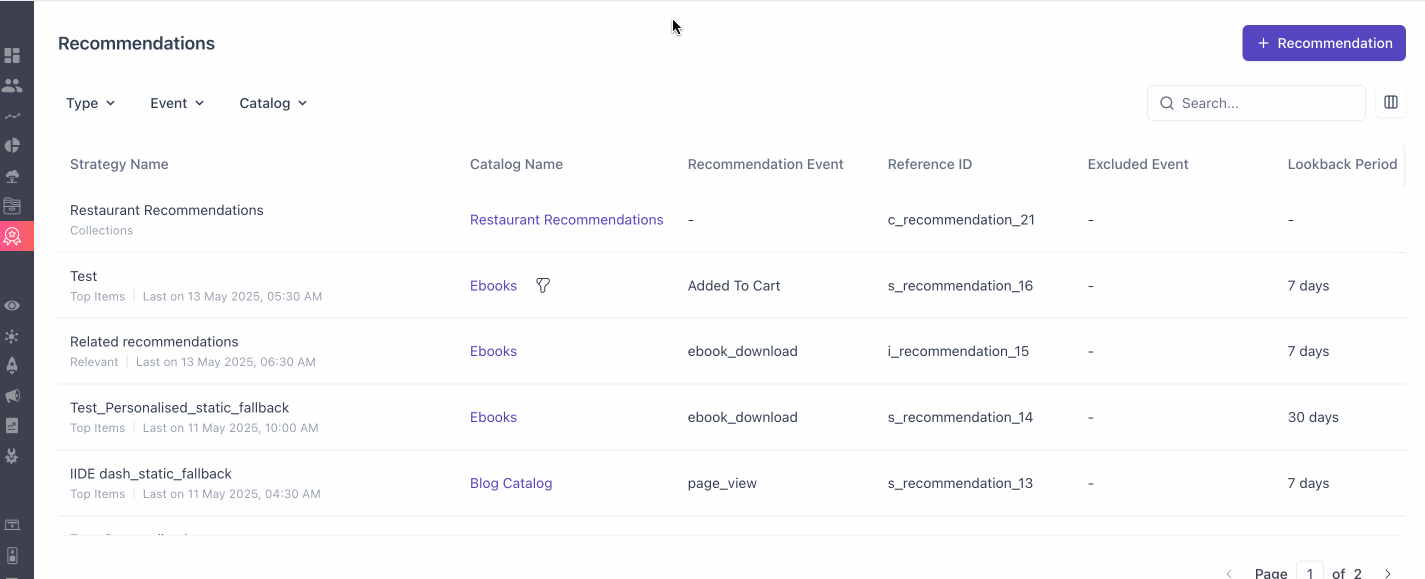Click the search magnifier icon
The height and width of the screenshot is (579, 1425).
point(1166,103)
